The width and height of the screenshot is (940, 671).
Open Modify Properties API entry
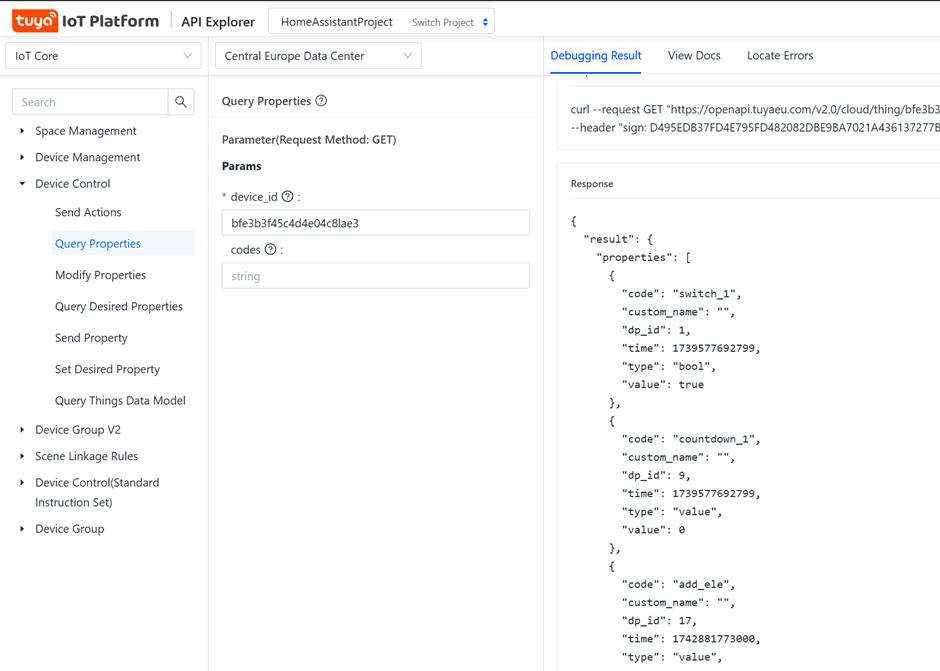point(100,275)
